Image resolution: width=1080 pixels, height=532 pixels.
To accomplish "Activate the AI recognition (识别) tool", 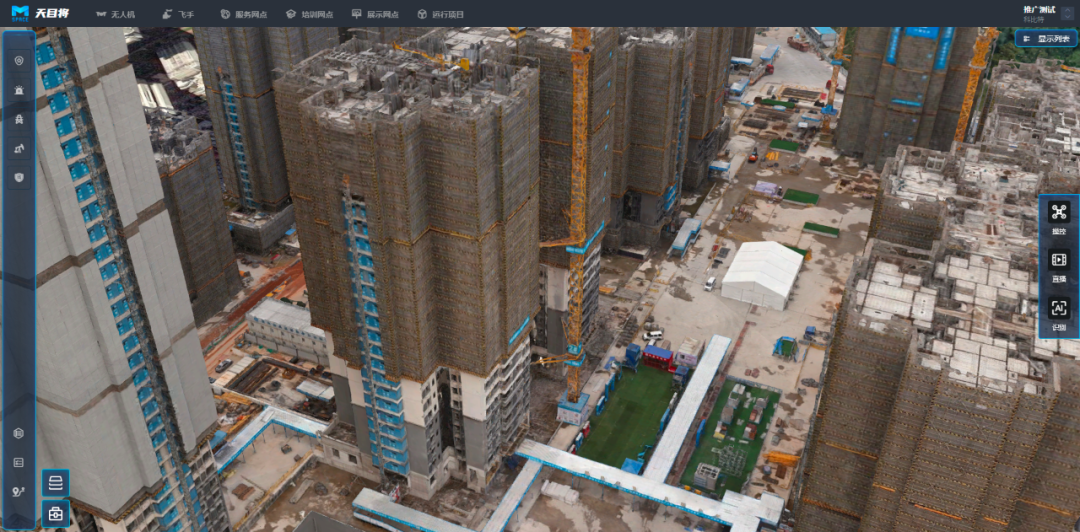I will 1058,313.
